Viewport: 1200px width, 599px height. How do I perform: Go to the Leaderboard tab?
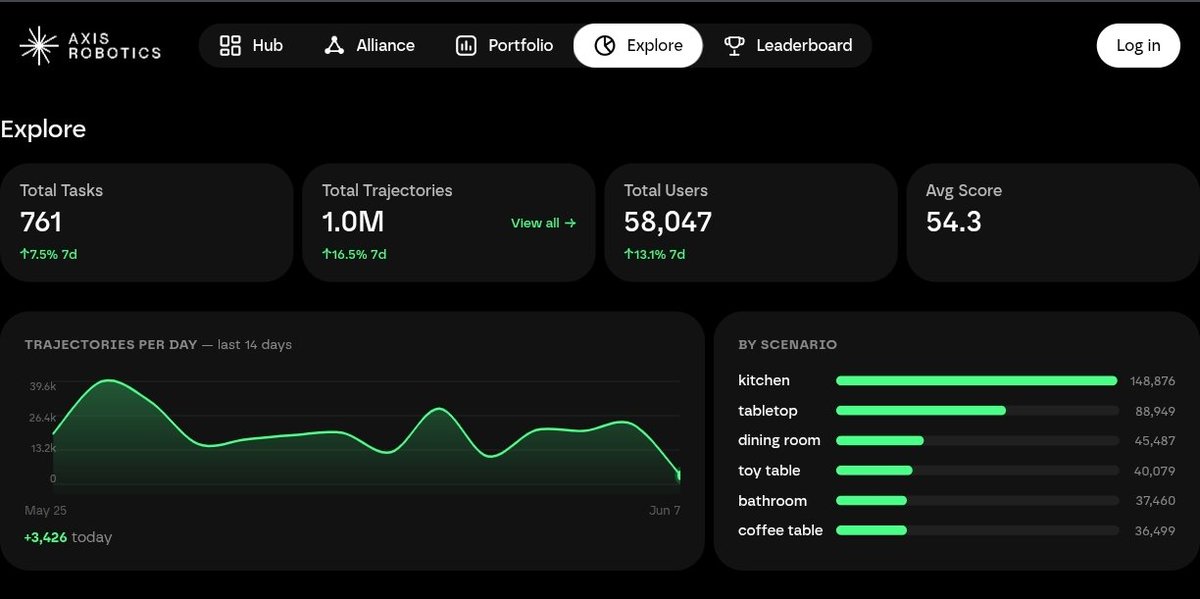788,45
